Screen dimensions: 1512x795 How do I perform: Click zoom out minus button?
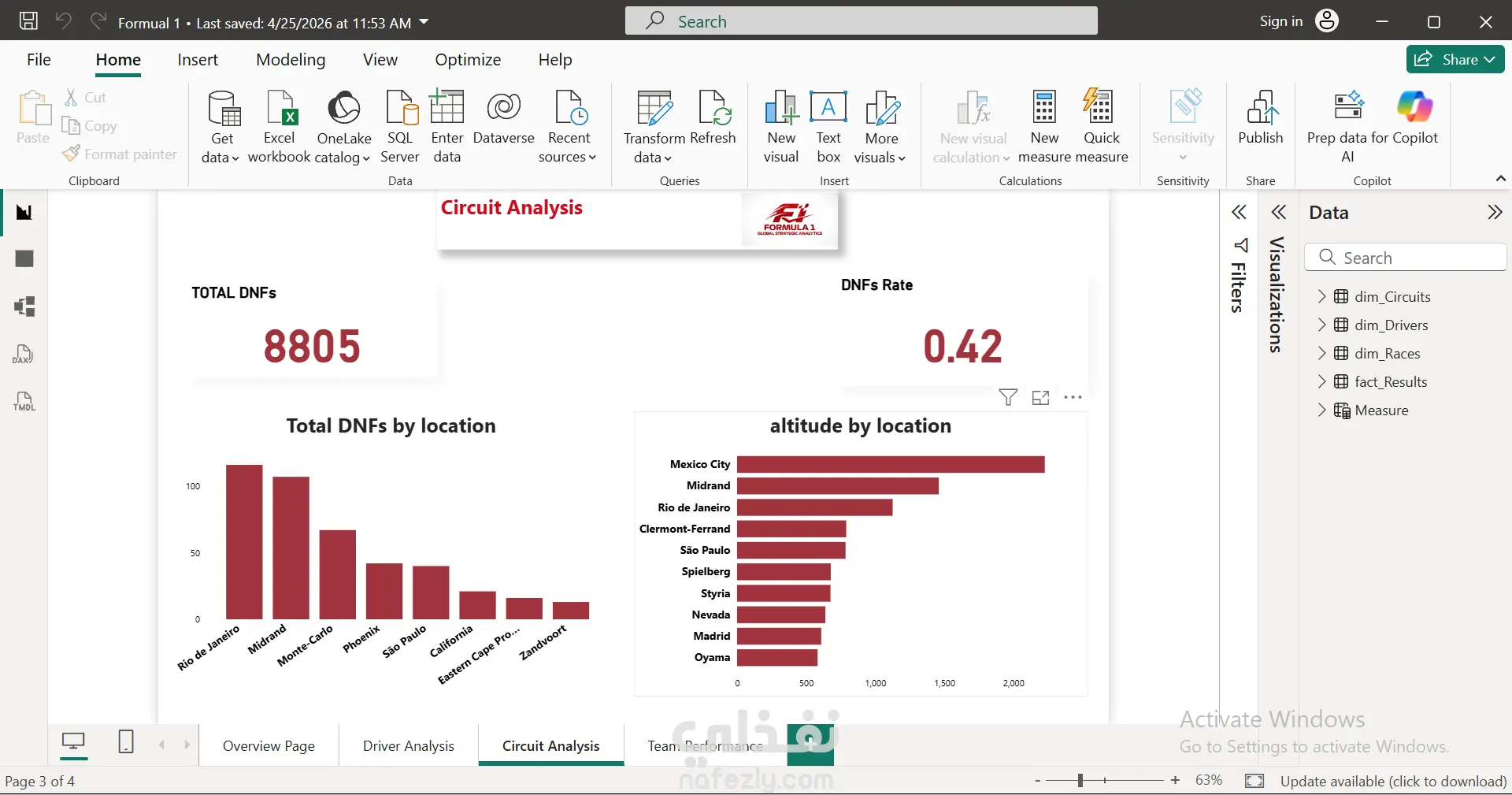click(x=1038, y=780)
